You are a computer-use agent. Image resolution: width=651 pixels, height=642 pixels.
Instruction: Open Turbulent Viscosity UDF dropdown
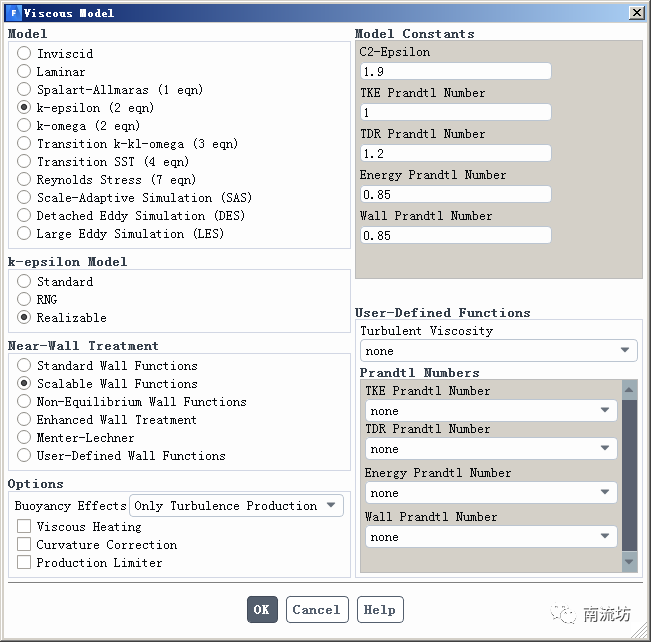(499, 351)
